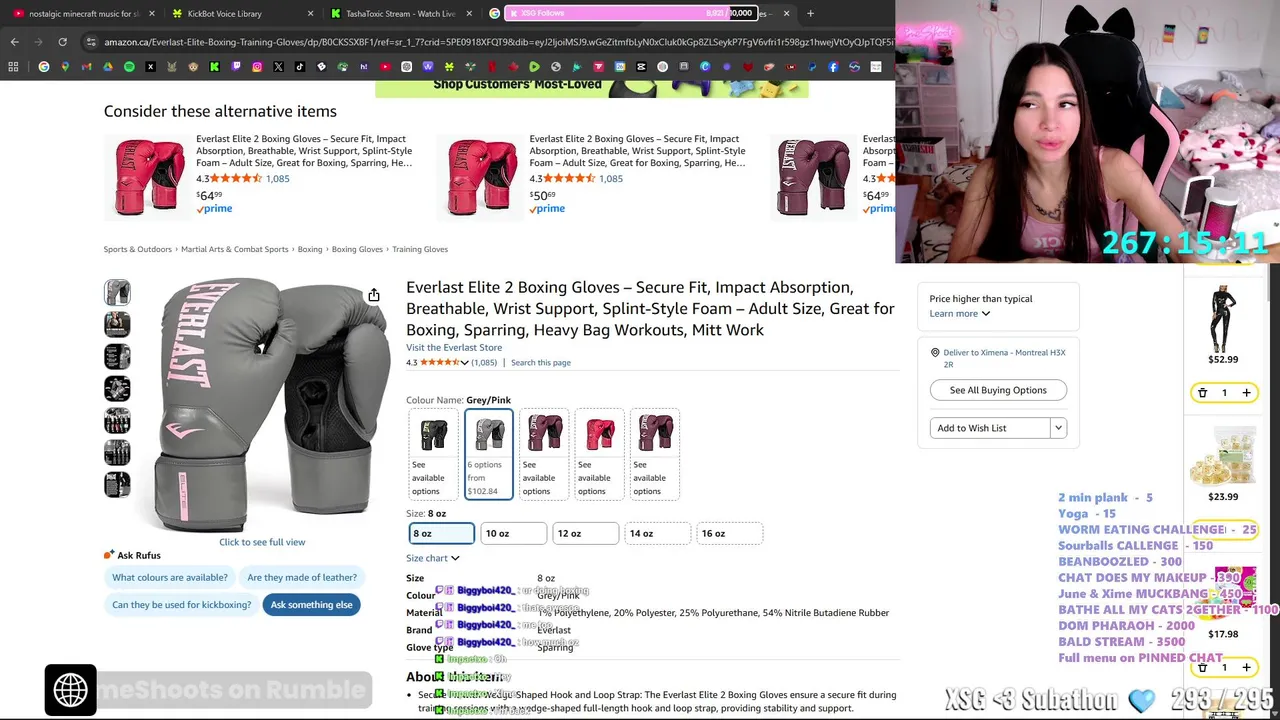The image size is (1280, 720).
Task: Open Deliver to Ximena location link
Action: 1005,358
